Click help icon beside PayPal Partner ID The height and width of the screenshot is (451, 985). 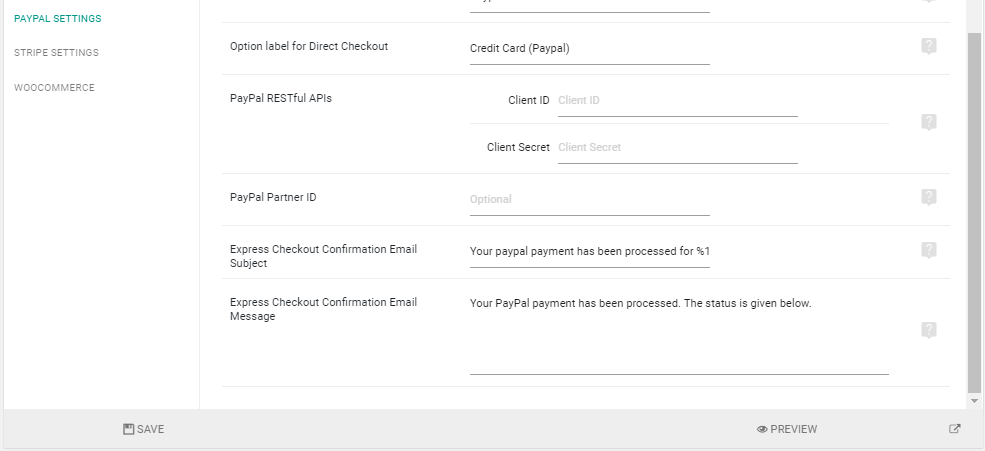[928, 197]
